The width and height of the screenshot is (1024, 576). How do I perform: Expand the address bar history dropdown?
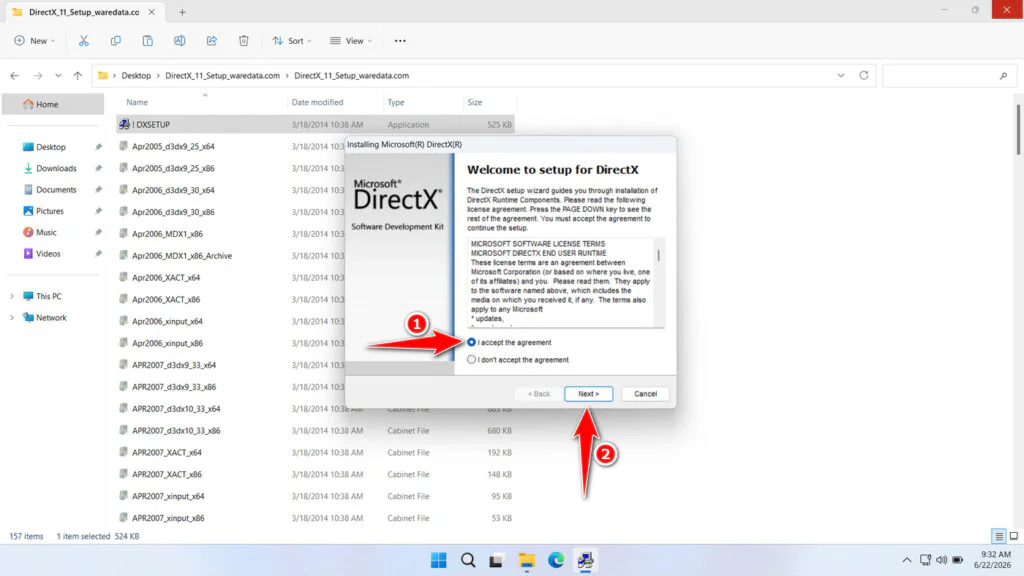[x=840, y=75]
